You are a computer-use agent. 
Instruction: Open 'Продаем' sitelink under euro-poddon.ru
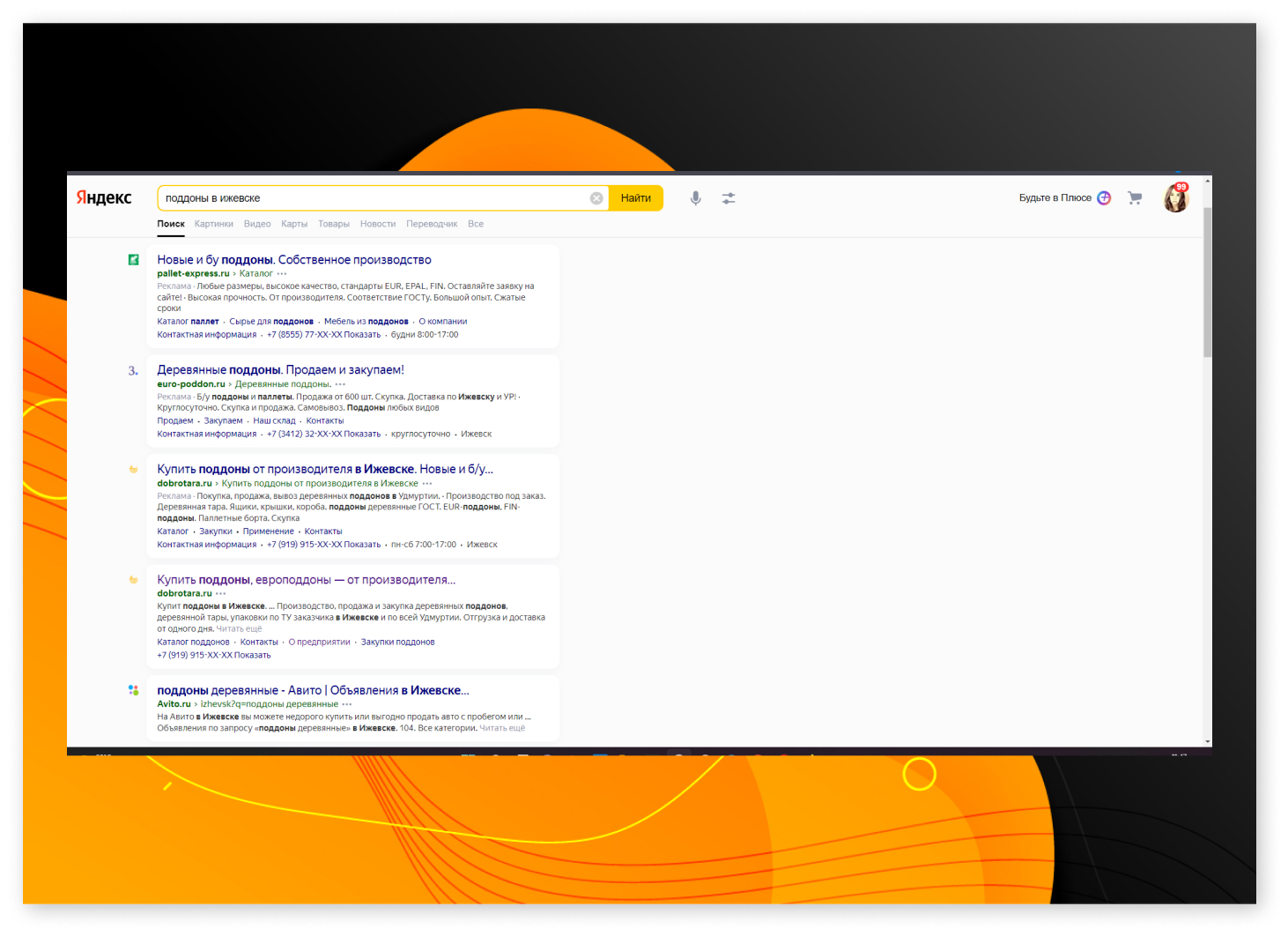point(175,421)
